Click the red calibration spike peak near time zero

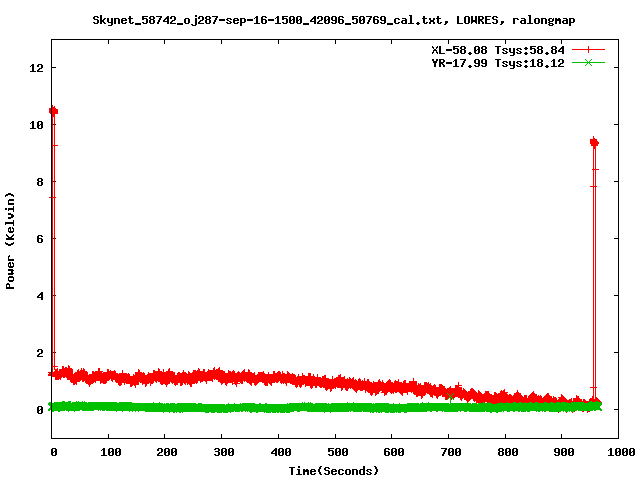point(53,111)
